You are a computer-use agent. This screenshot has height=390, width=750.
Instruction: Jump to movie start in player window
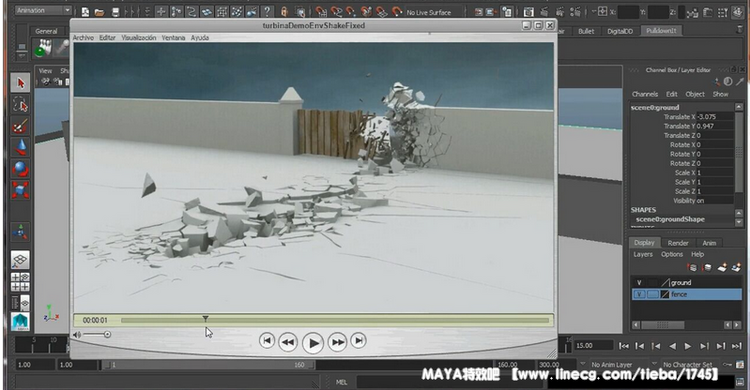click(x=267, y=340)
